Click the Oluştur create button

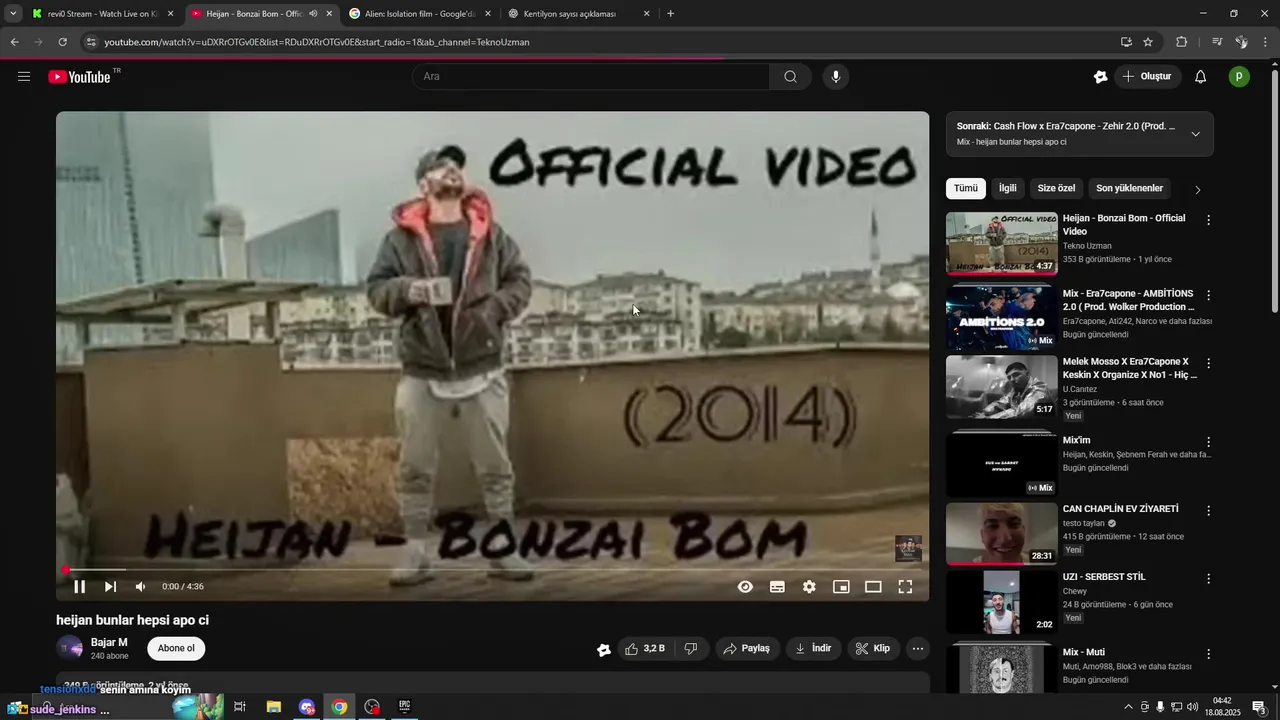(1148, 77)
